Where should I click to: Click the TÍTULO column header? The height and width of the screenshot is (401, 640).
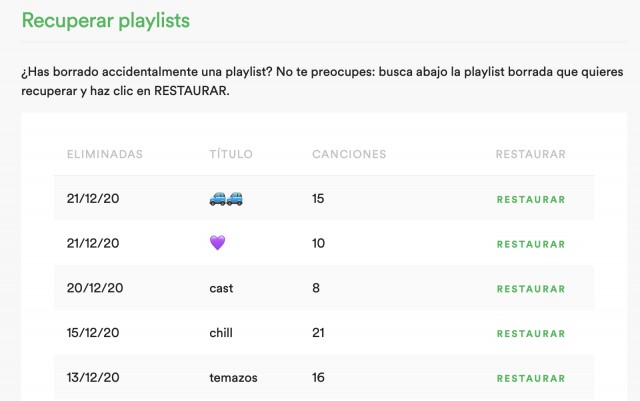click(x=231, y=154)
